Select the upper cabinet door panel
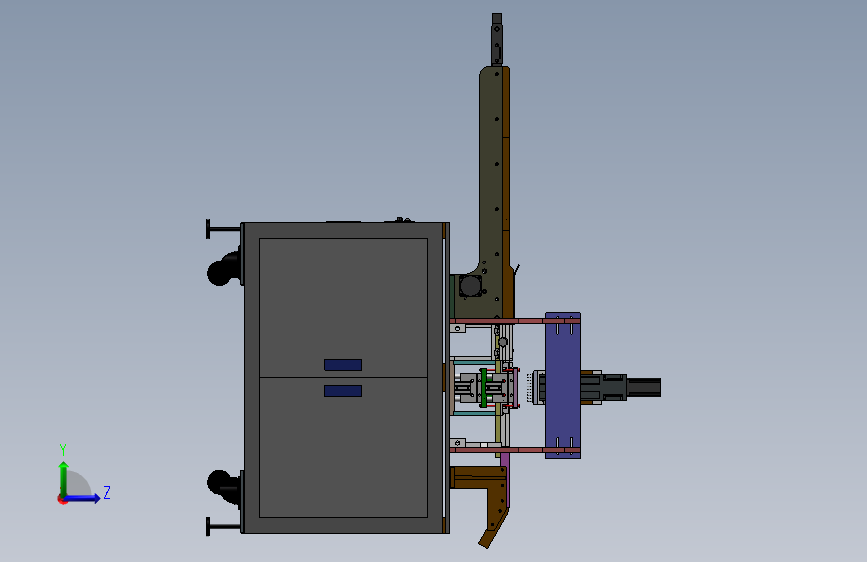Image resolution: width=867 pixels, height=562 pixels. click(343, 308)
